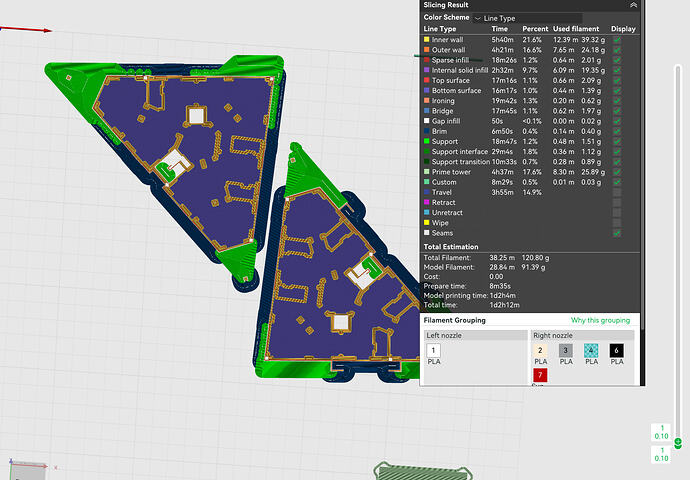Click filament 6 black swatch

pyautogui.click(x=617, y=350)
